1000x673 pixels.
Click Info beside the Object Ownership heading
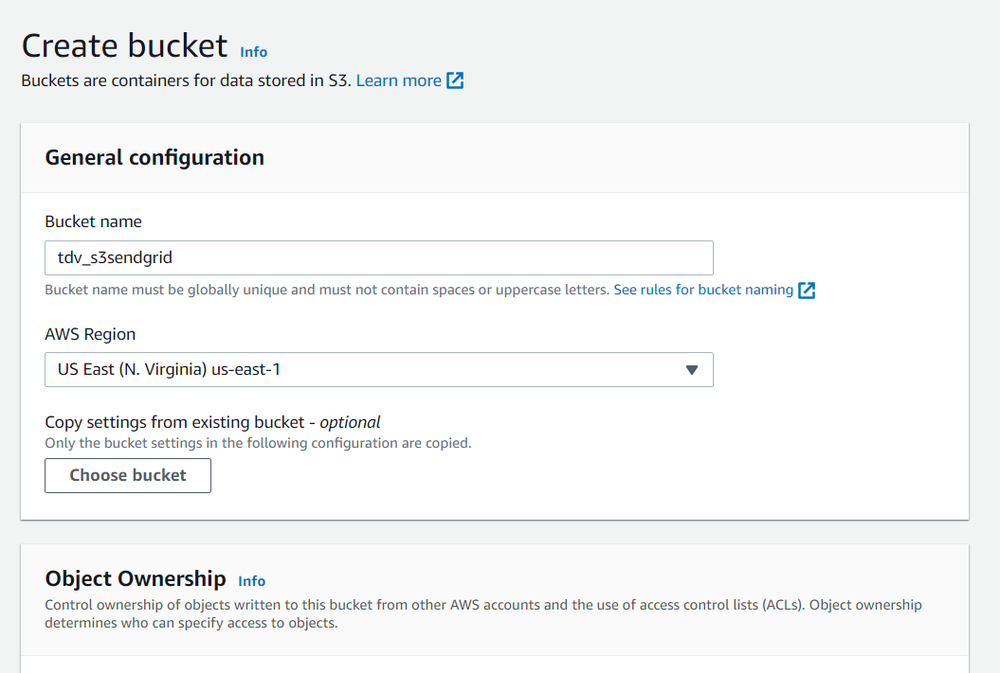[x=251, y=581]
